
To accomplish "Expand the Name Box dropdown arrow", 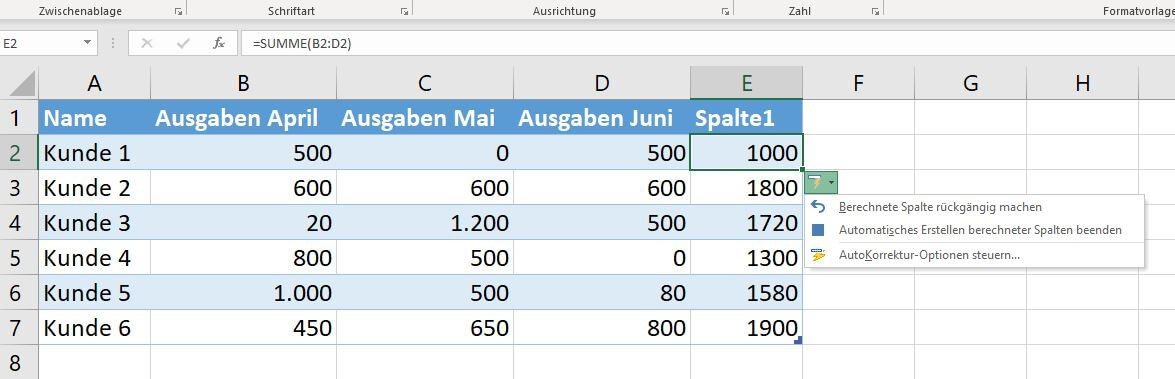I will tap(88, 43).
